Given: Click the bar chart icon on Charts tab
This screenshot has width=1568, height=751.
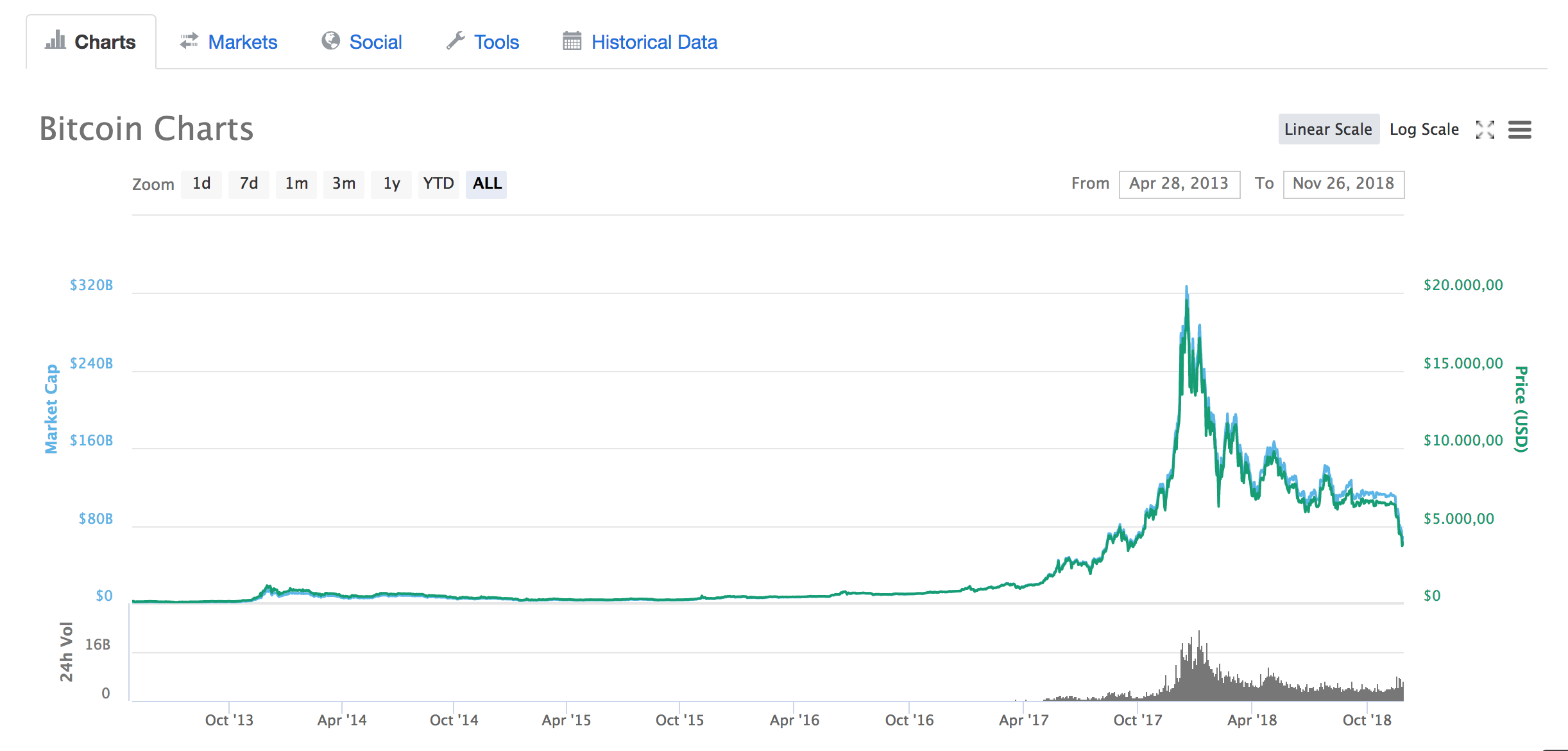Looking at the screenshot, I should tap(55, 40).
